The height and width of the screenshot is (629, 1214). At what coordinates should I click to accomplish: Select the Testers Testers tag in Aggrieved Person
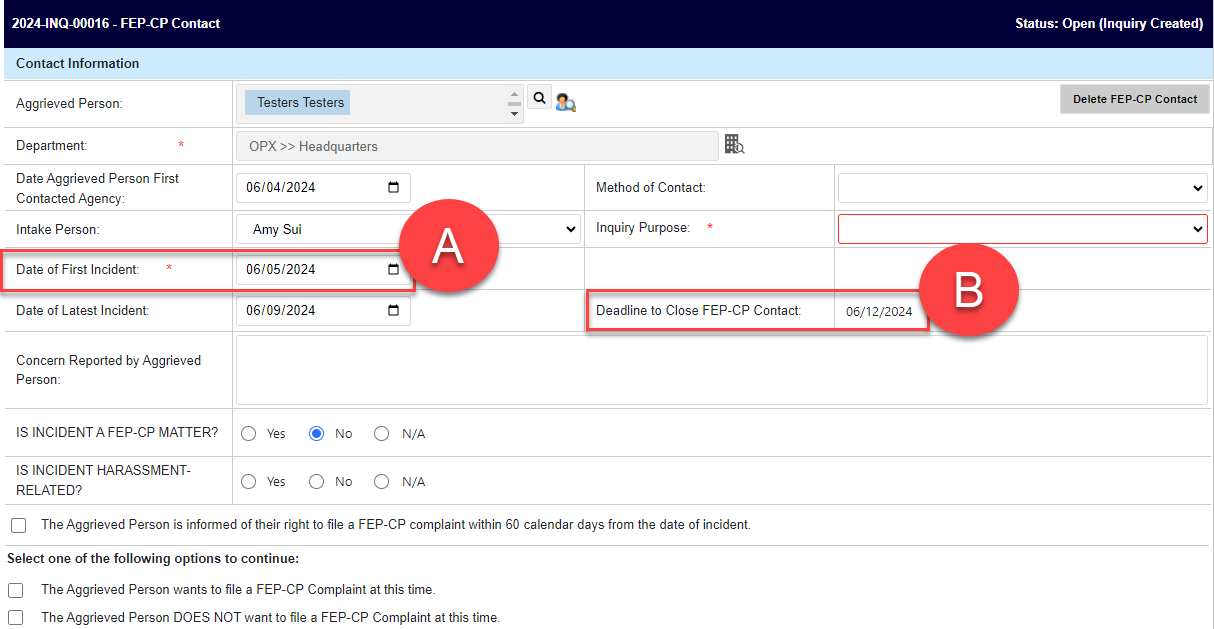pyautogui.click(x=297, y=102)
